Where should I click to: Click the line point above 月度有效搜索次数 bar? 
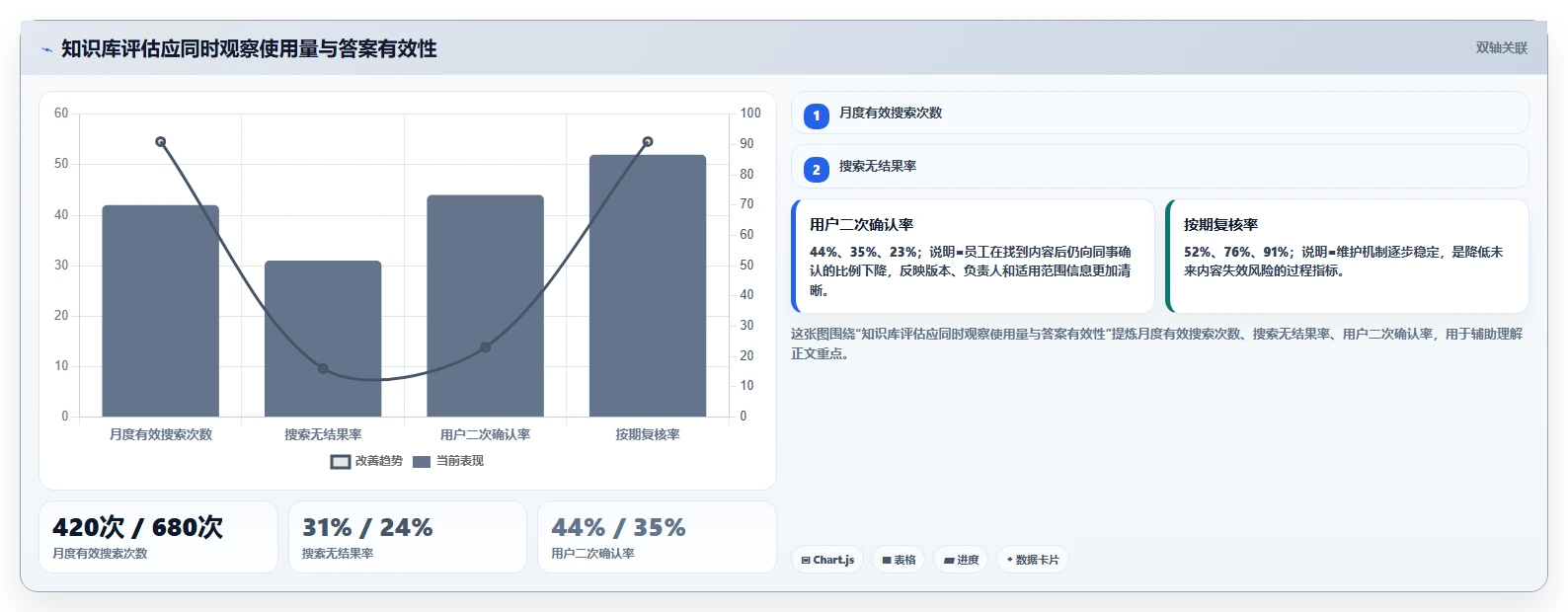(x=161, y=142)
